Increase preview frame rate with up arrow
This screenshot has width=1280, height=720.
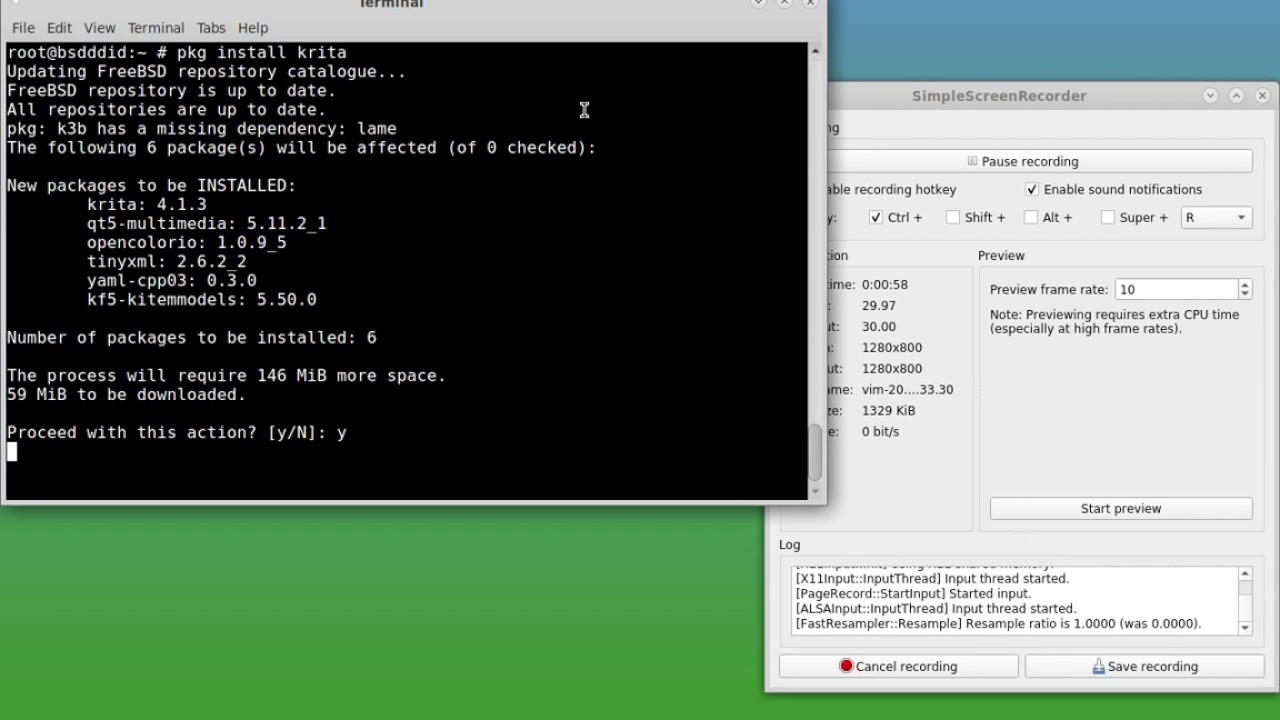click(1245, 284)
